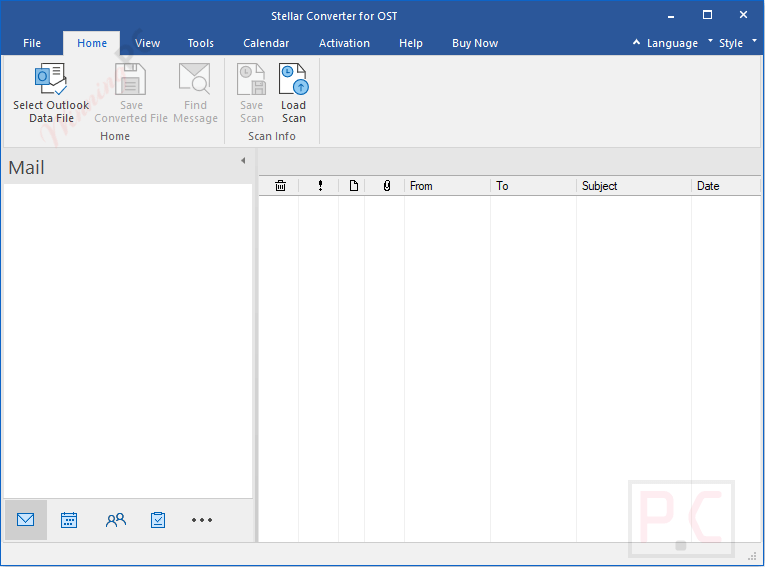This screenshot has height=567, width=765.
Task: Click Select Outlook Data File icon
Action: pos(50,79)
